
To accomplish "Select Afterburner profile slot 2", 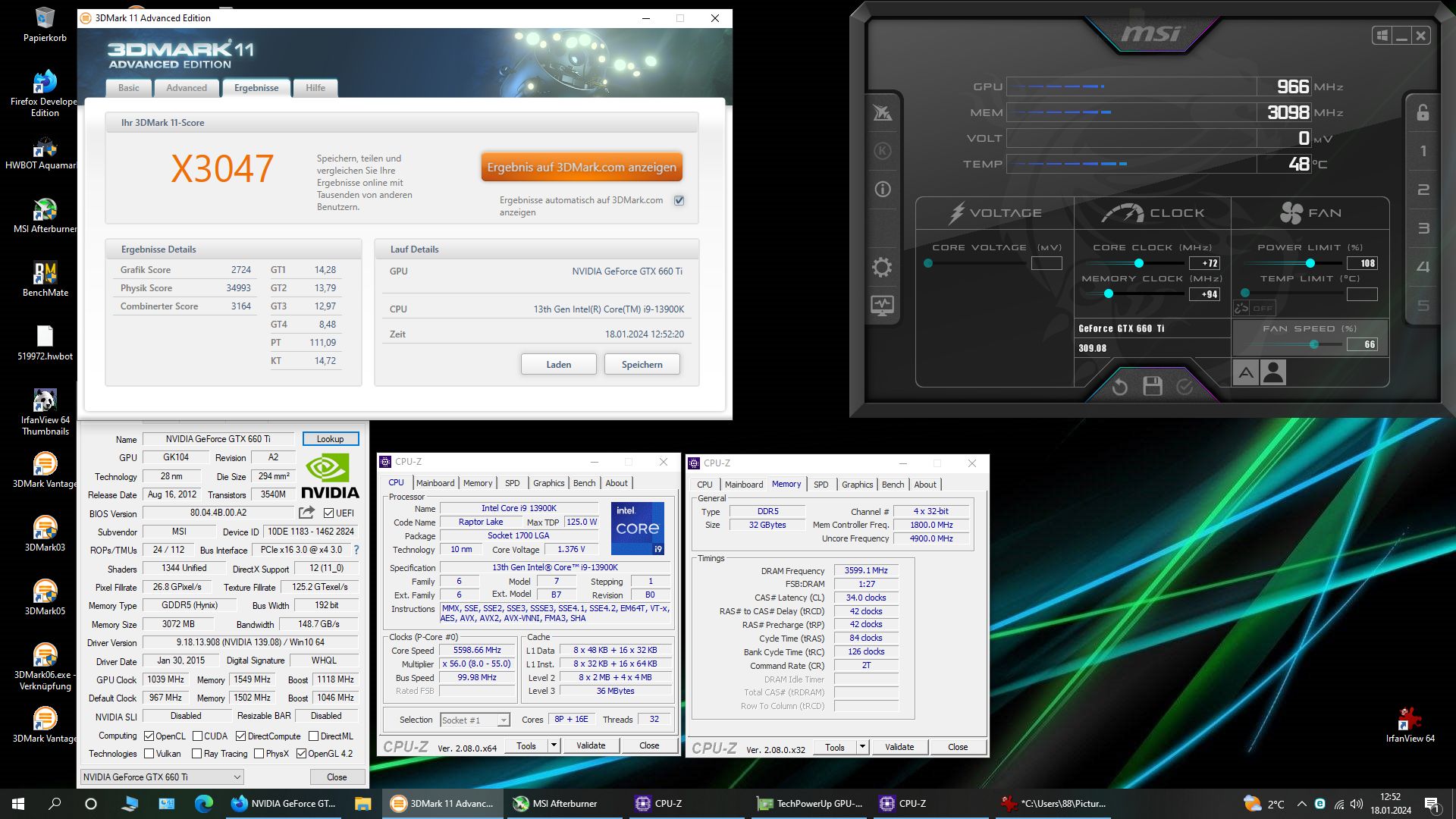I will tap(1423, 190).
